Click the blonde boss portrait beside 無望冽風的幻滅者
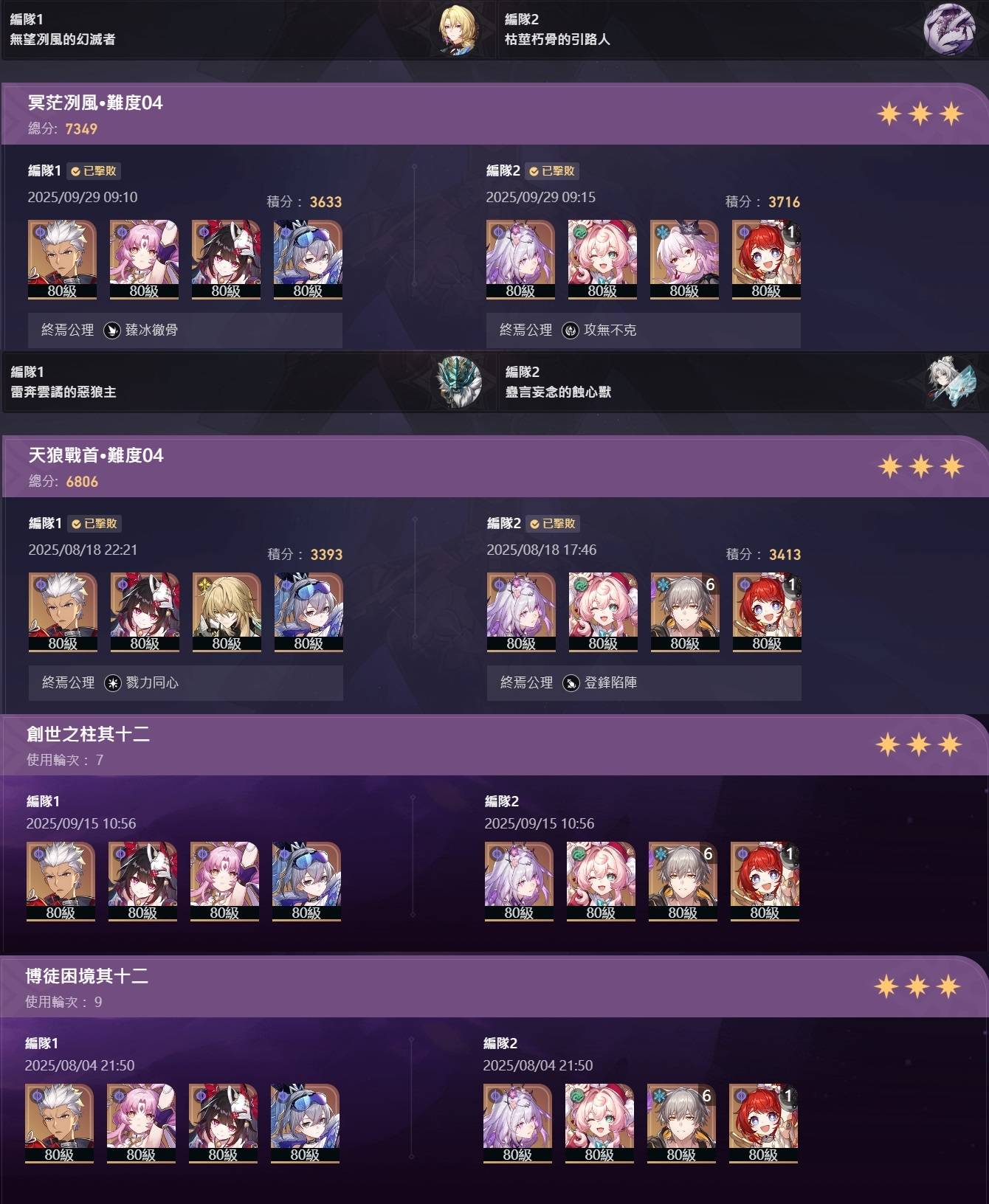This screenshot has width=989, height=1204. tap(459, 30)
